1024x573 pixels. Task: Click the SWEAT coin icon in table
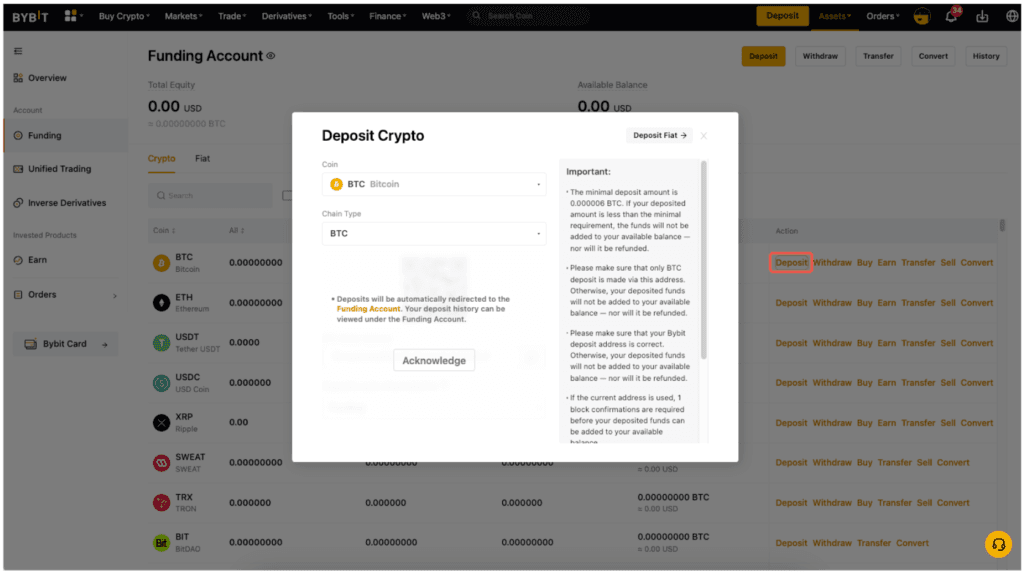(161, 463)
